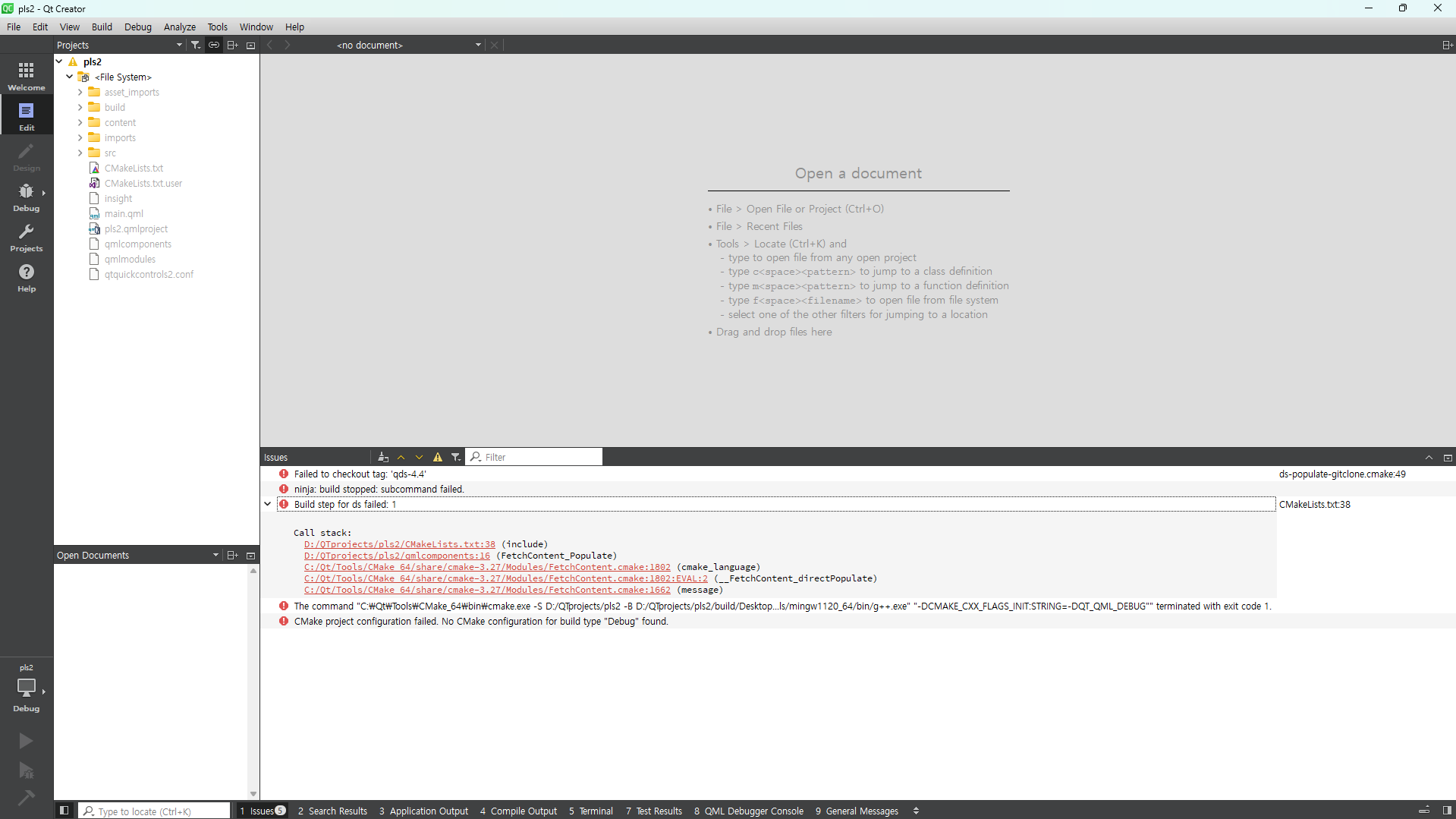Screen dimensions: 1456x819
Task: Expand the content folder
Action: click(80, 122)
